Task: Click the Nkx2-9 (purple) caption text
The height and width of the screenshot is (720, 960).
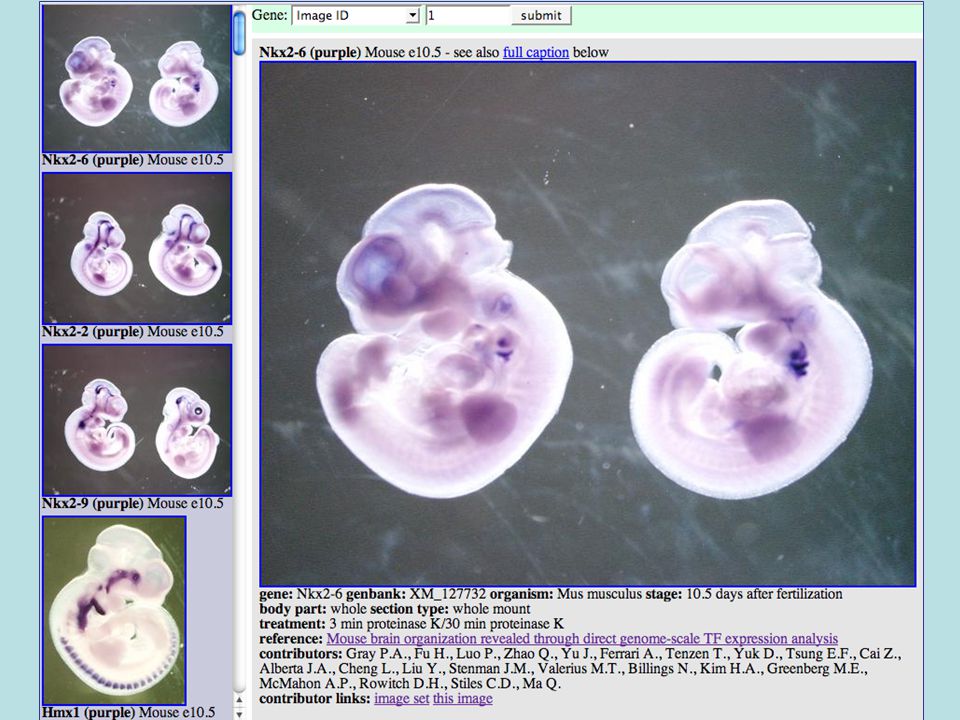Action: tap(92, 504)
